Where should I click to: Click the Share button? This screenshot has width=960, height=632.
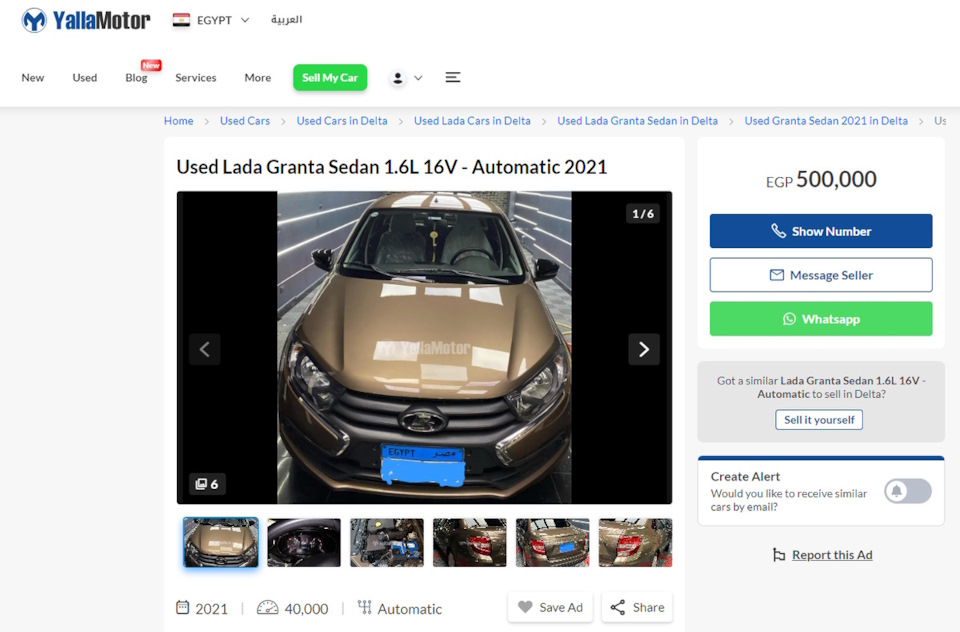tap(637, 608)
